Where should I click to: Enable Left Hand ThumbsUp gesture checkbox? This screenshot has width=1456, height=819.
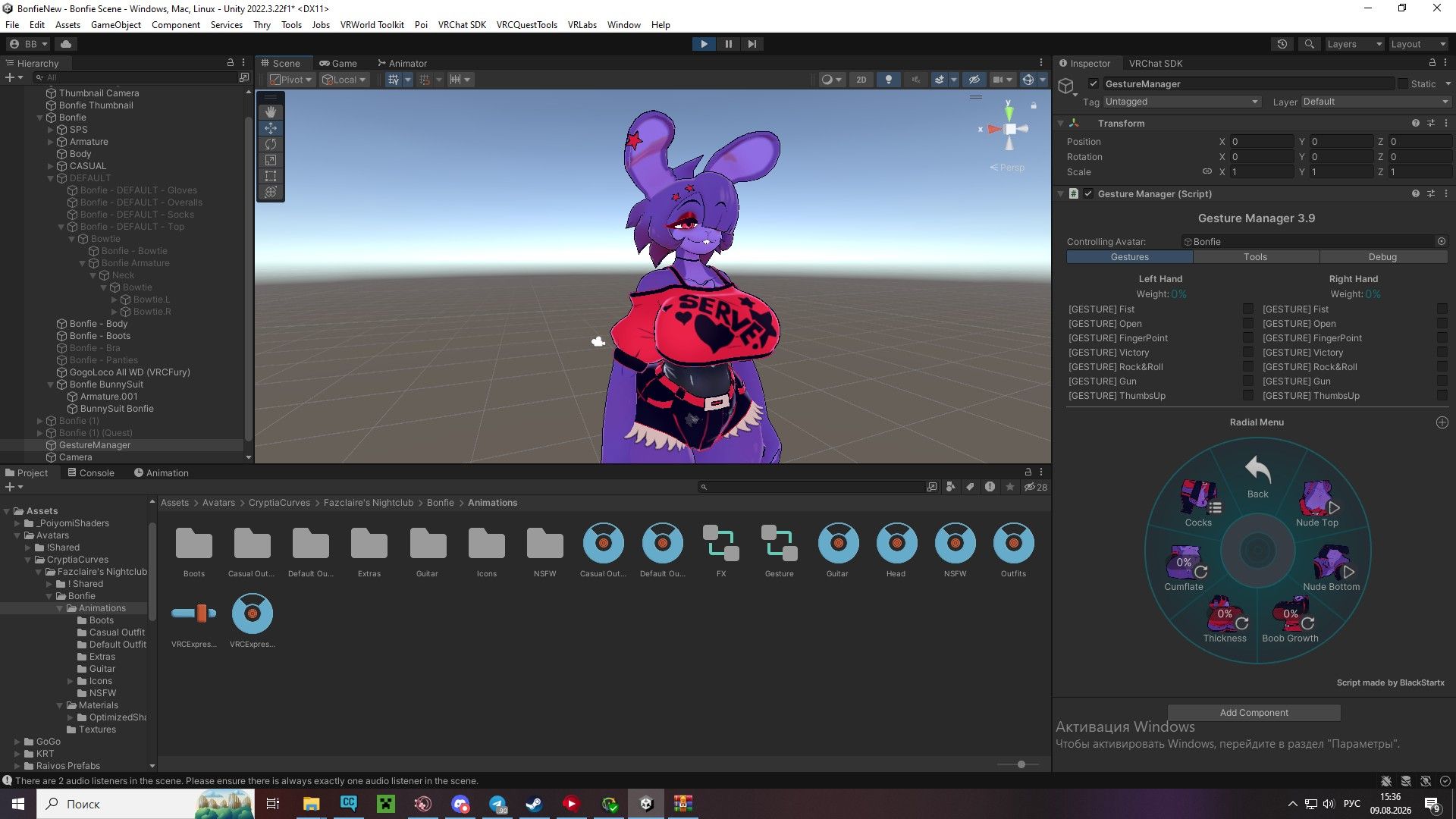(x=1247, y=396)
